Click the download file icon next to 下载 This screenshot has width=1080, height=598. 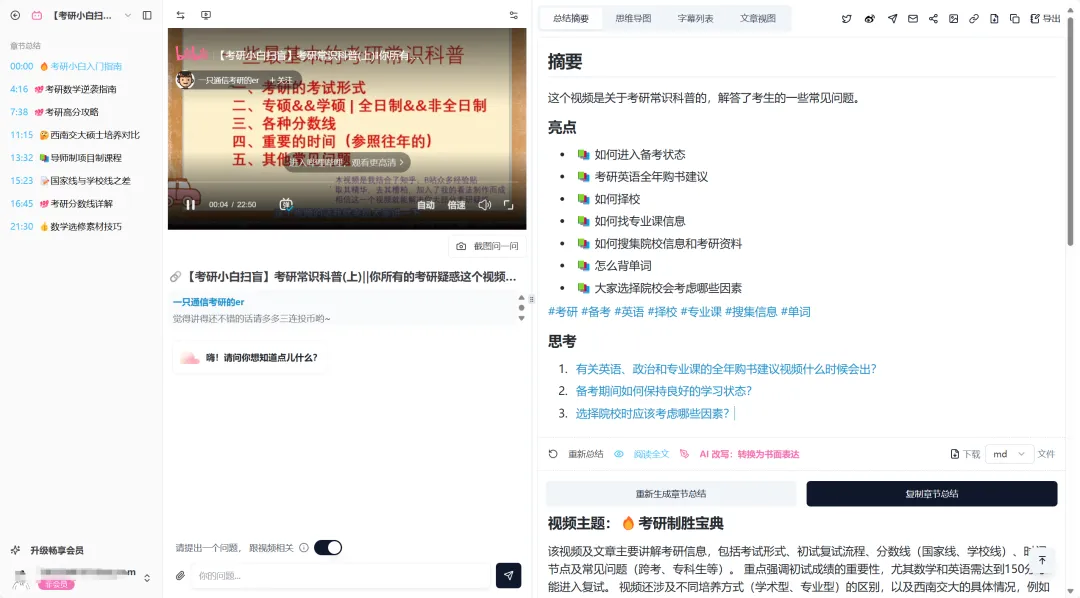click(x=957, y=453)
